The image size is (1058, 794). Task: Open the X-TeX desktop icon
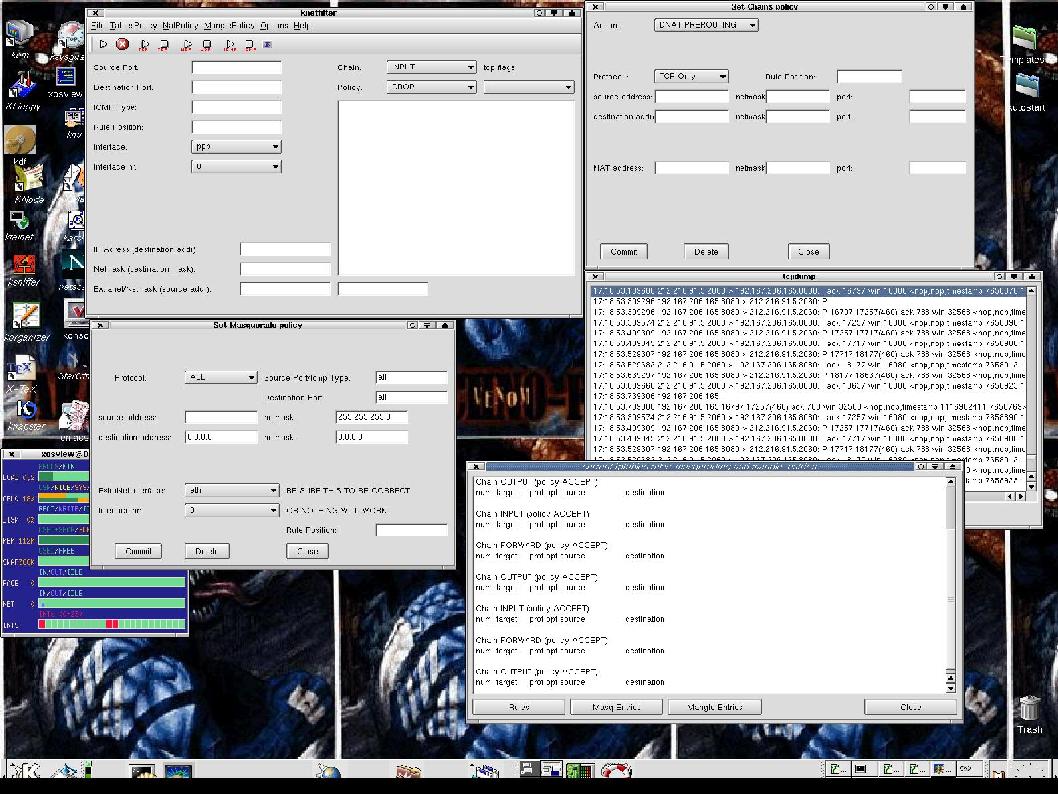click(21, 374)
